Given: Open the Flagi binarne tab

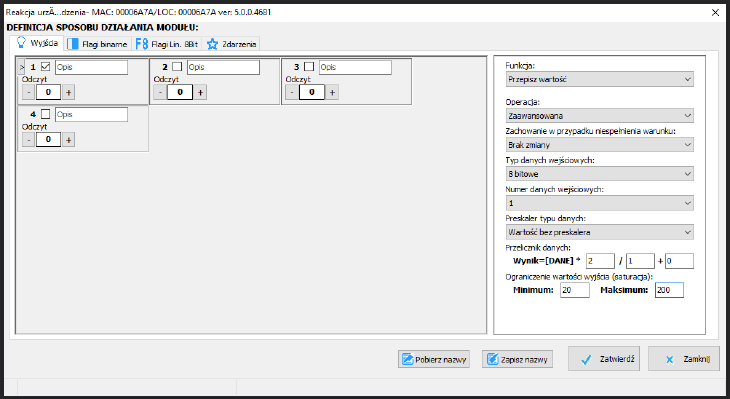Looking at the screenshot, I should pos(98,44).
